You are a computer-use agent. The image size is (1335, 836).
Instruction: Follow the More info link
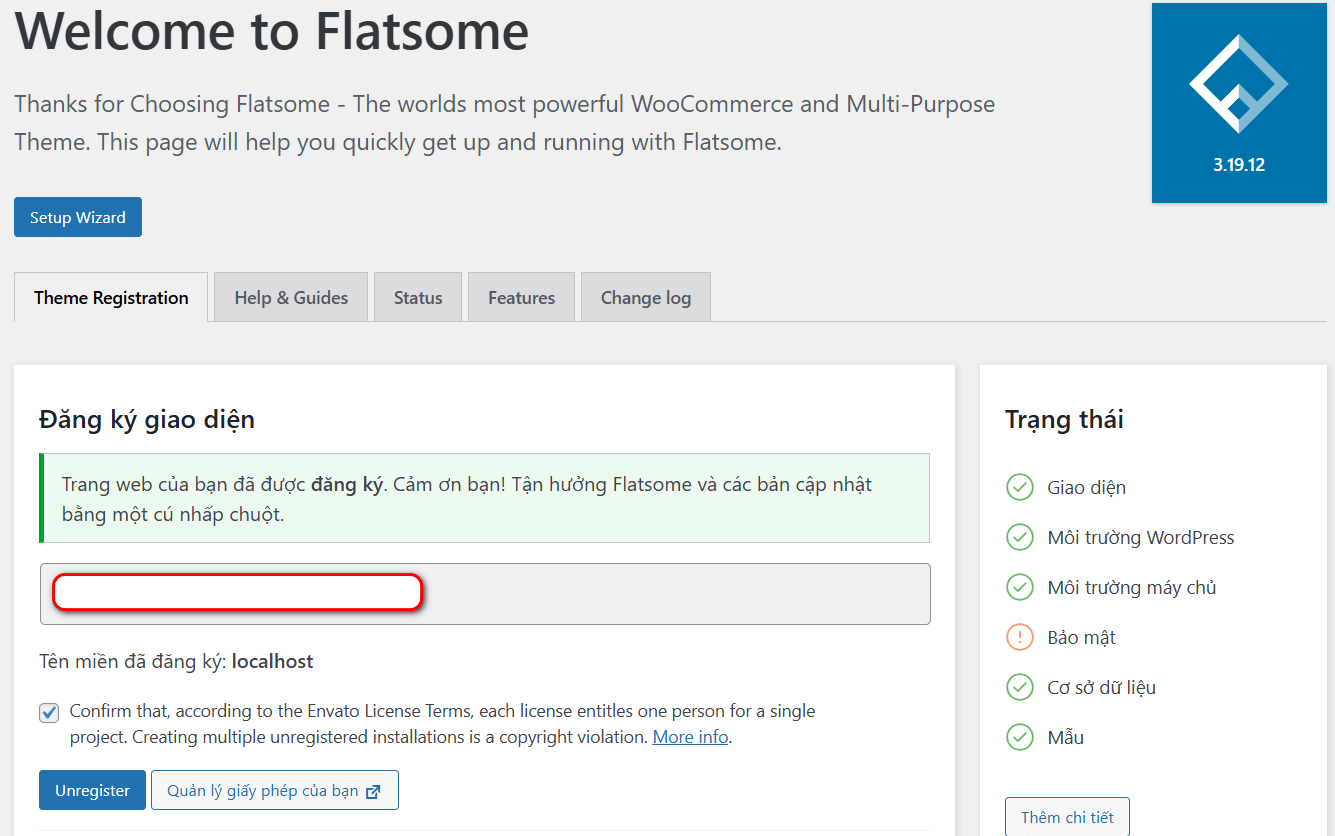point(690,737)
